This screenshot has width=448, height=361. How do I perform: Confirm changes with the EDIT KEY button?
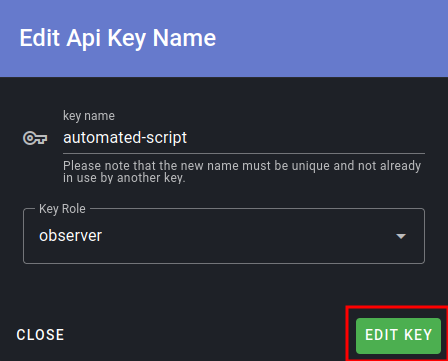pyautogui.click(x=398, y=335)
